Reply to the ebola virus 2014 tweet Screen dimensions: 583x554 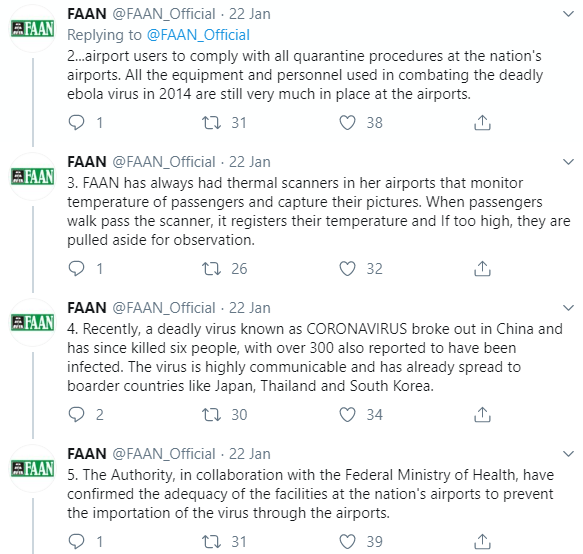pos(77,122)
